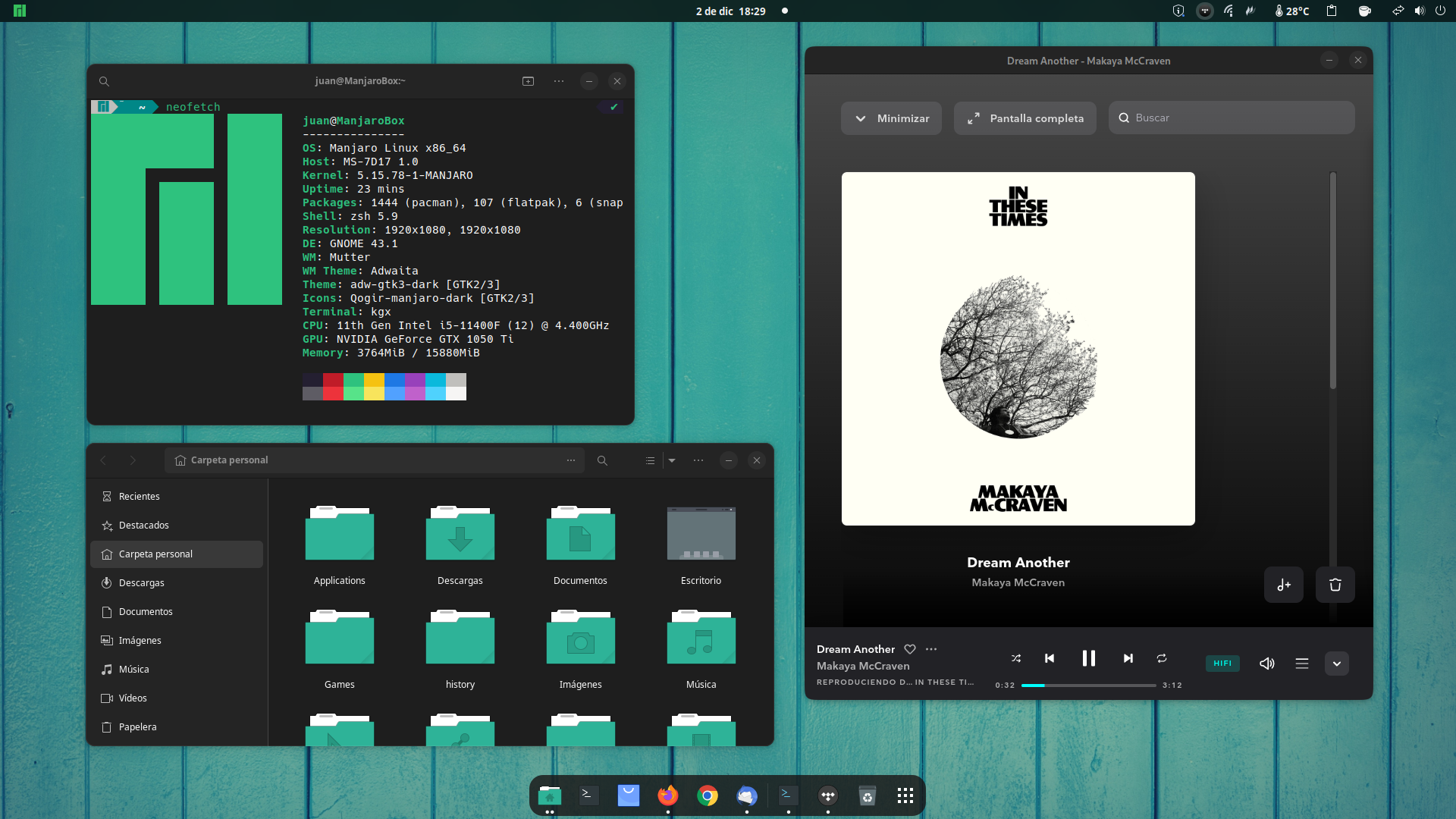This screenshot has height=819, width=1456.
Task: Open a new tab in the terminal
Action: (529, 81)
